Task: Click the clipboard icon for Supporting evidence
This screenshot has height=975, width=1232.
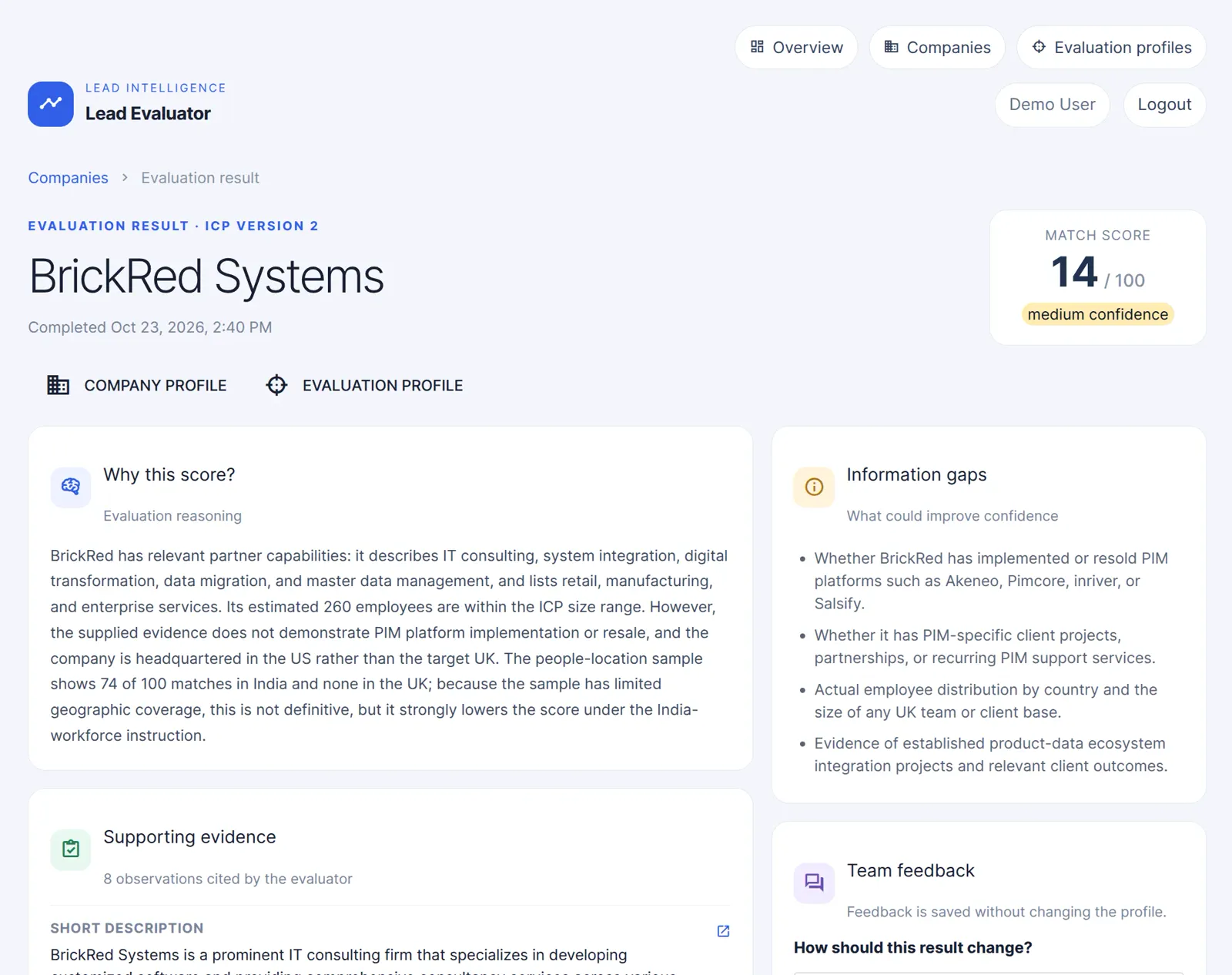Action: click(71, 849)
